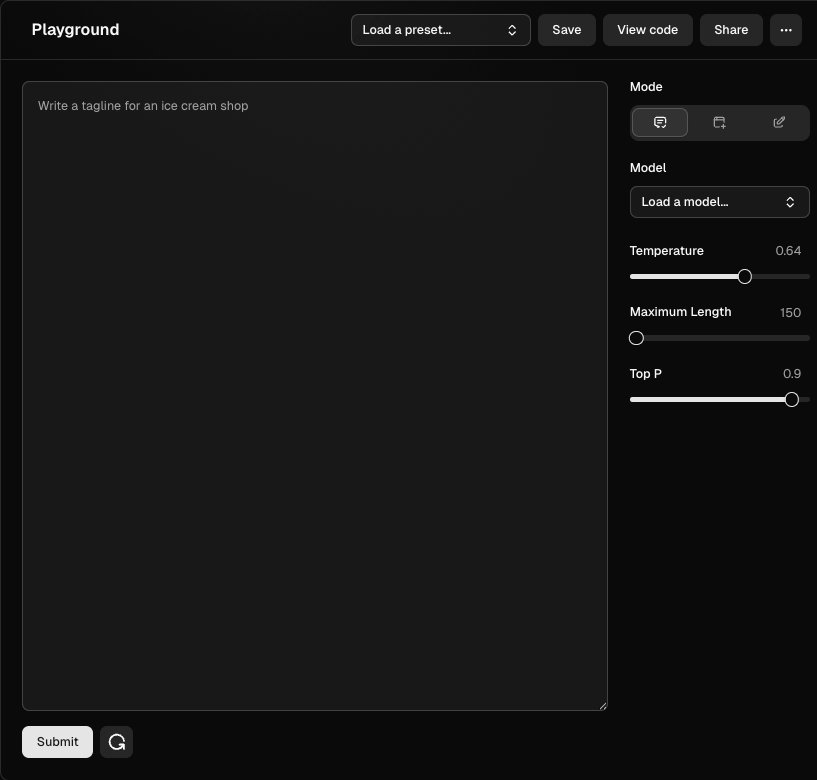Click the Maximum Length value 150
817x780 pixels.
point(790,313)
